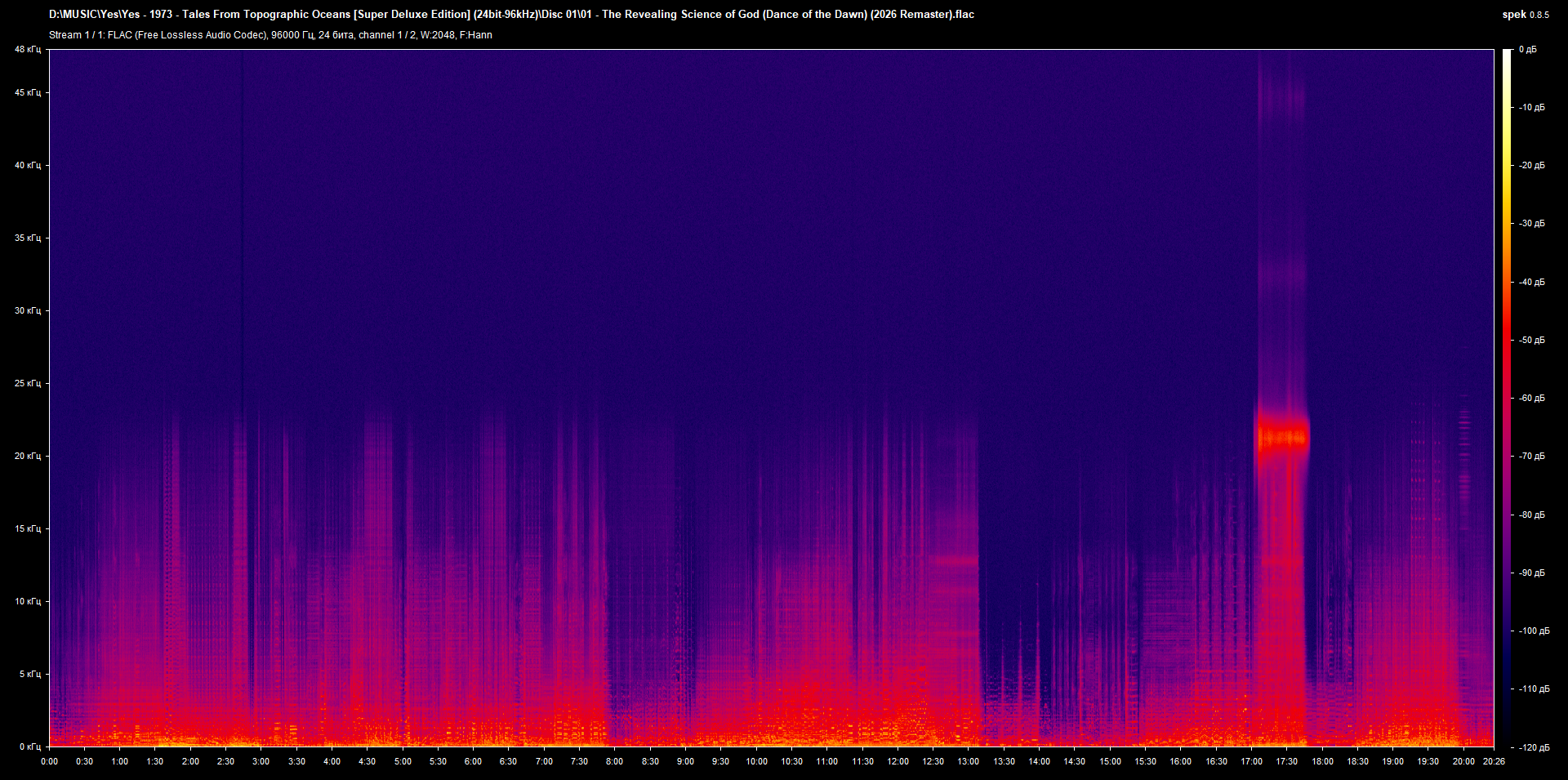Click the 10 кГц frequency label
Screen dimensions: 1568x780
(x=28, y=602)
